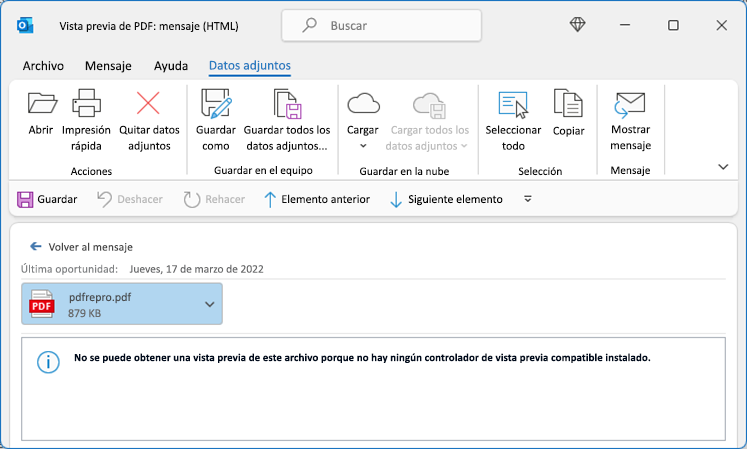The height and width of the screenshot is (449, 747).
Task: Go to Siguiente elemento
Action: [446, 199]
